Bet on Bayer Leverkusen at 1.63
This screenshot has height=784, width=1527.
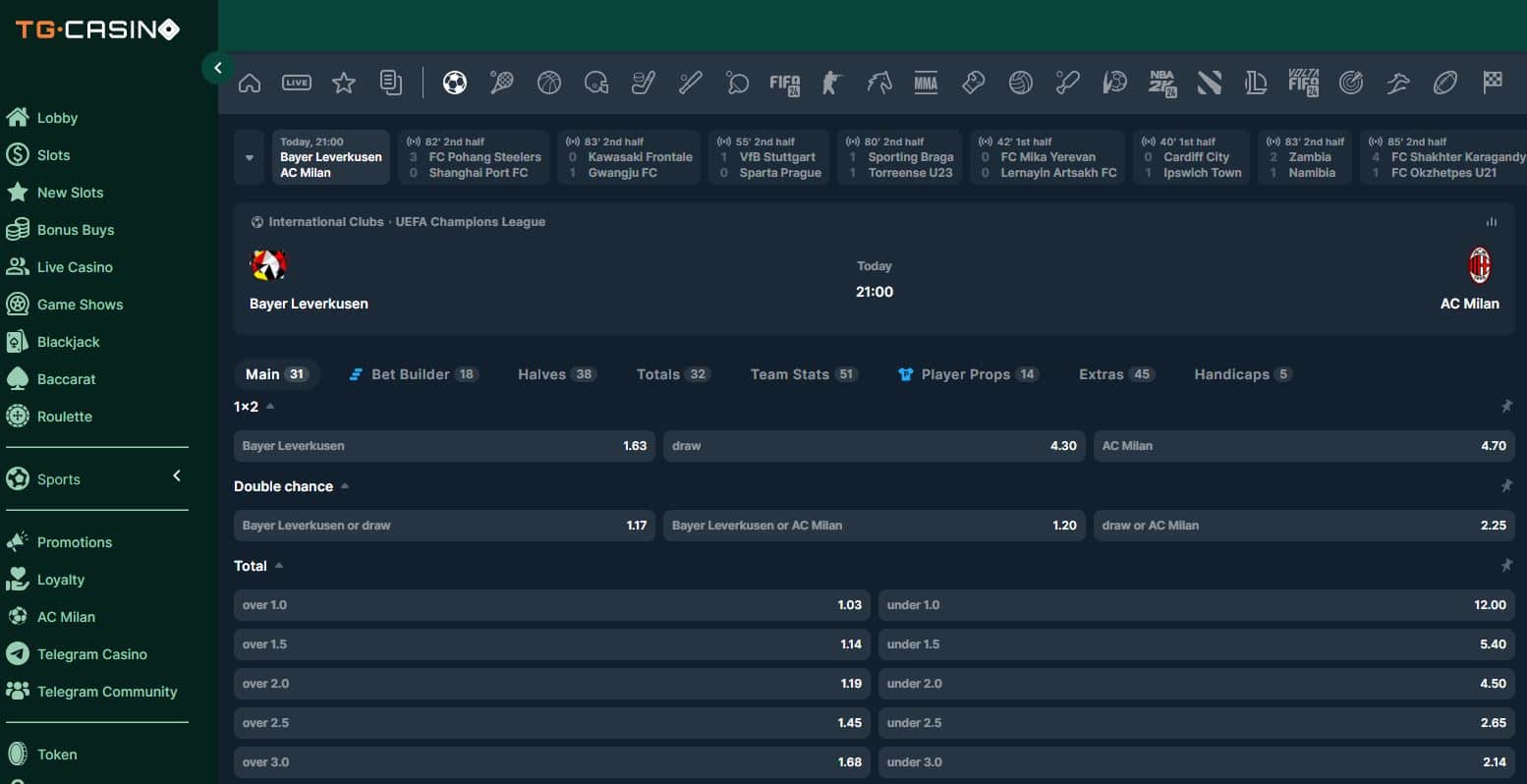click(444, 446)
